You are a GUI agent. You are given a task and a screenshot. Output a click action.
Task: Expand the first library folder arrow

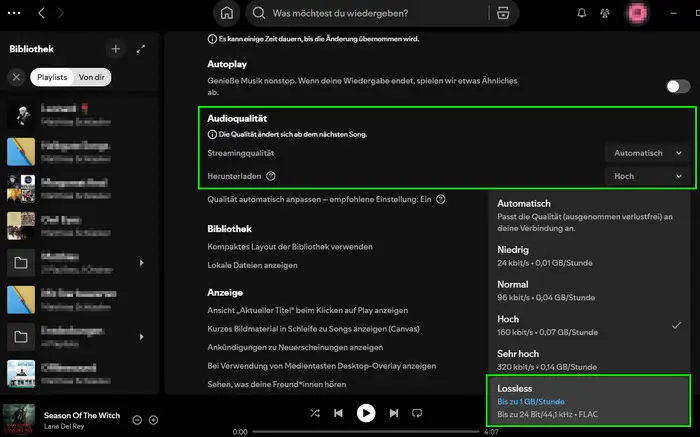click(x=142, y=262)
